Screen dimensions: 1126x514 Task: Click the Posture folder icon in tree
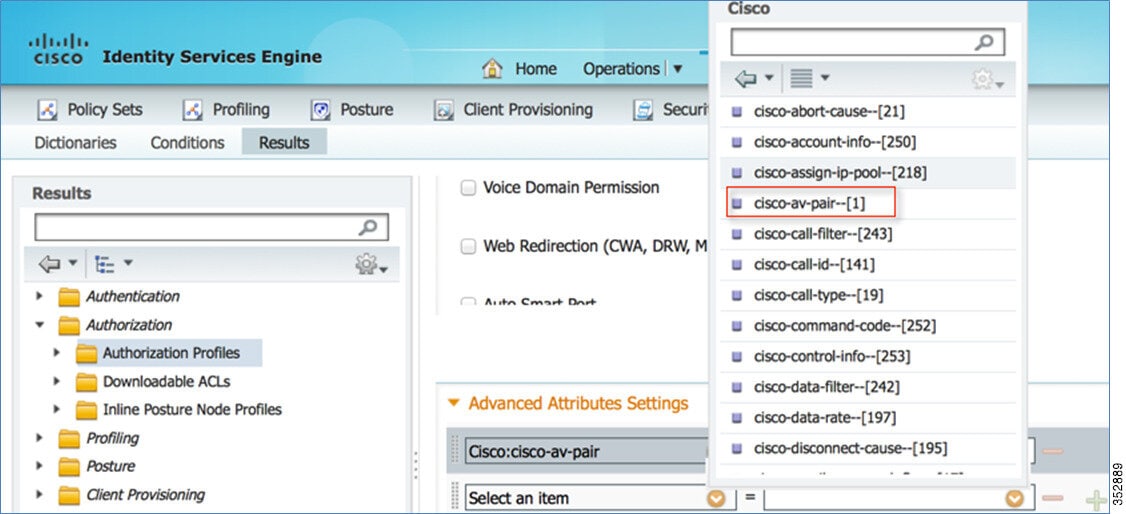(69, 467)
